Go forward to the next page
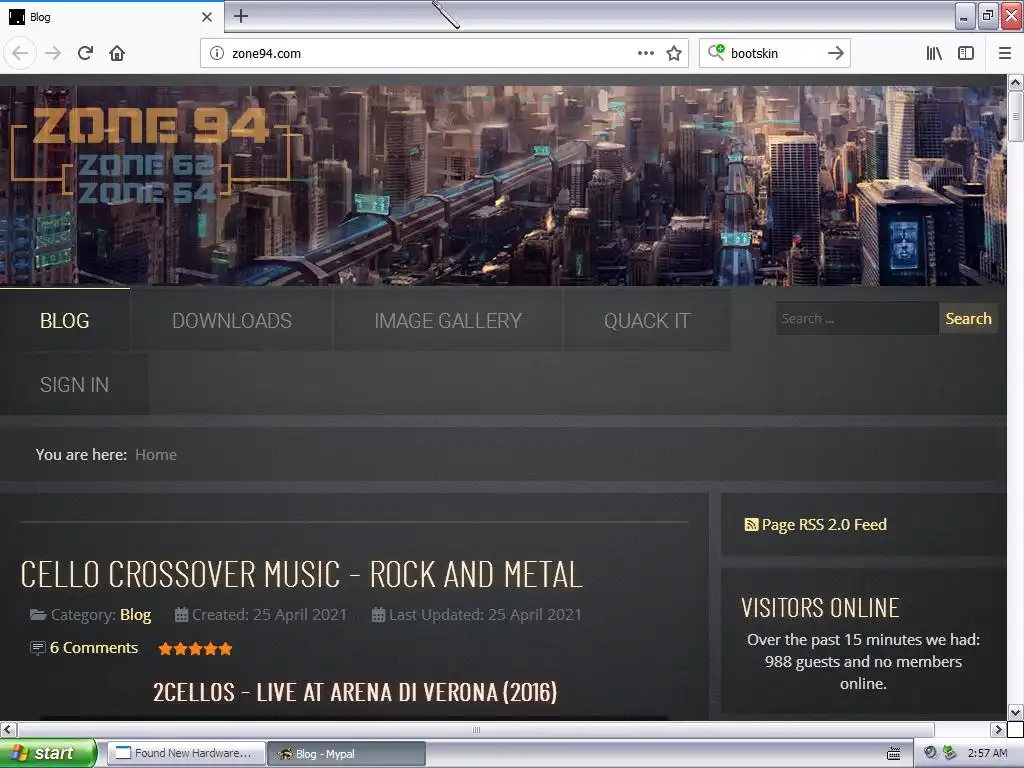 [x=53, y=54]
